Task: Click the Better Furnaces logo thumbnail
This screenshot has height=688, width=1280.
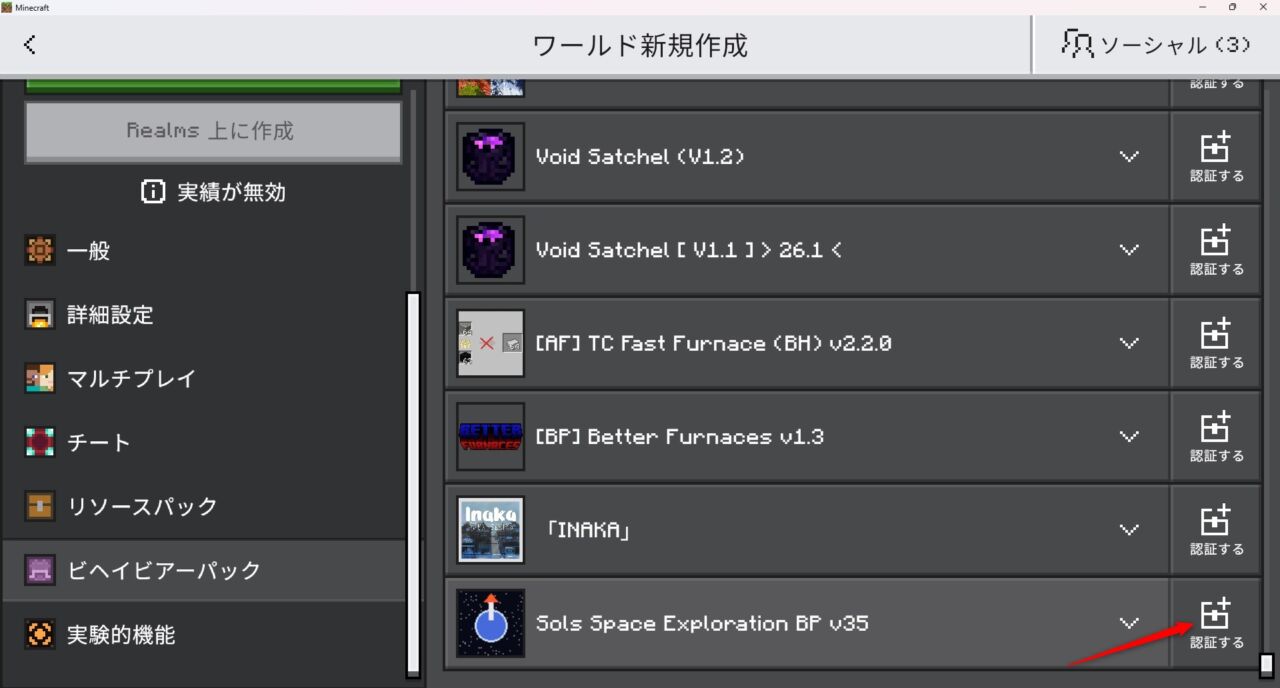Action: (491, 437)
